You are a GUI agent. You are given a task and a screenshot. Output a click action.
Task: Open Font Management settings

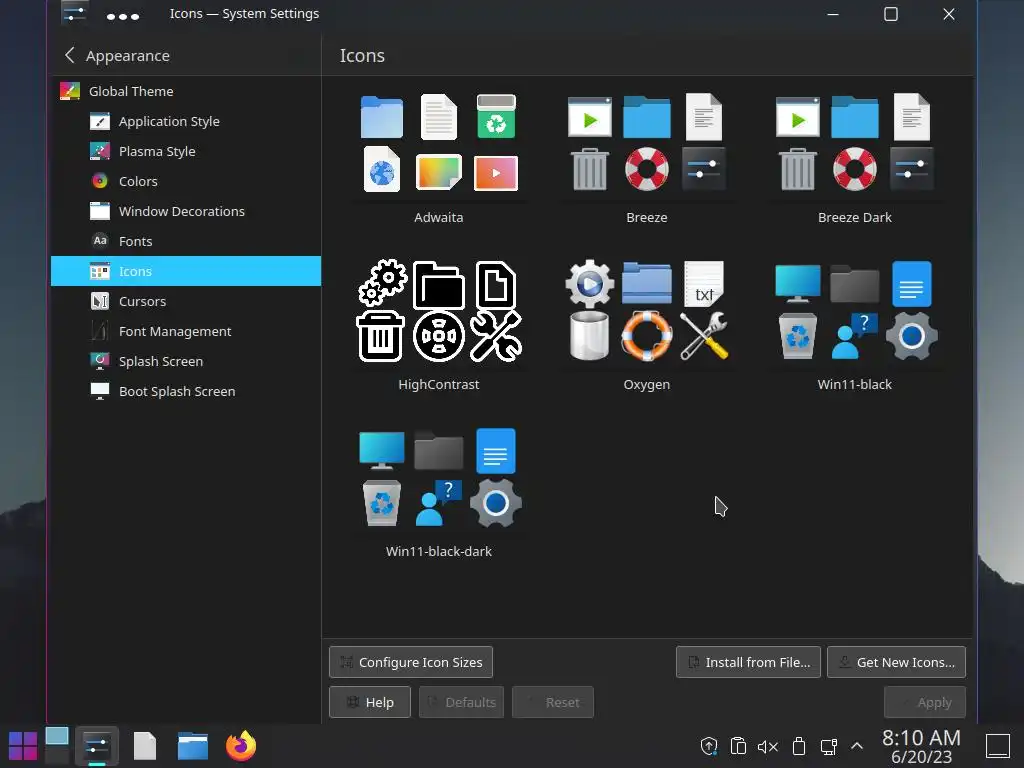pos(186,331)
